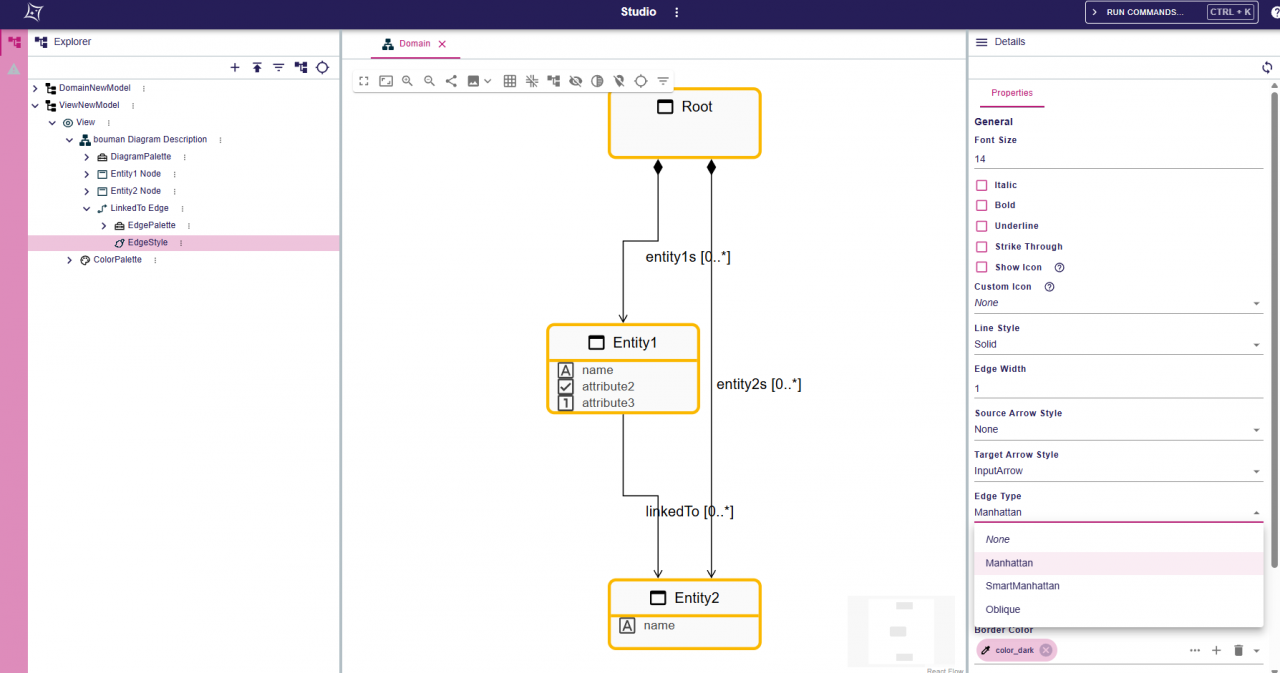Click the plus icon in Explorer toolbar
The image size is (1280, 673).
pyautogui.click(x=235, y=68)
